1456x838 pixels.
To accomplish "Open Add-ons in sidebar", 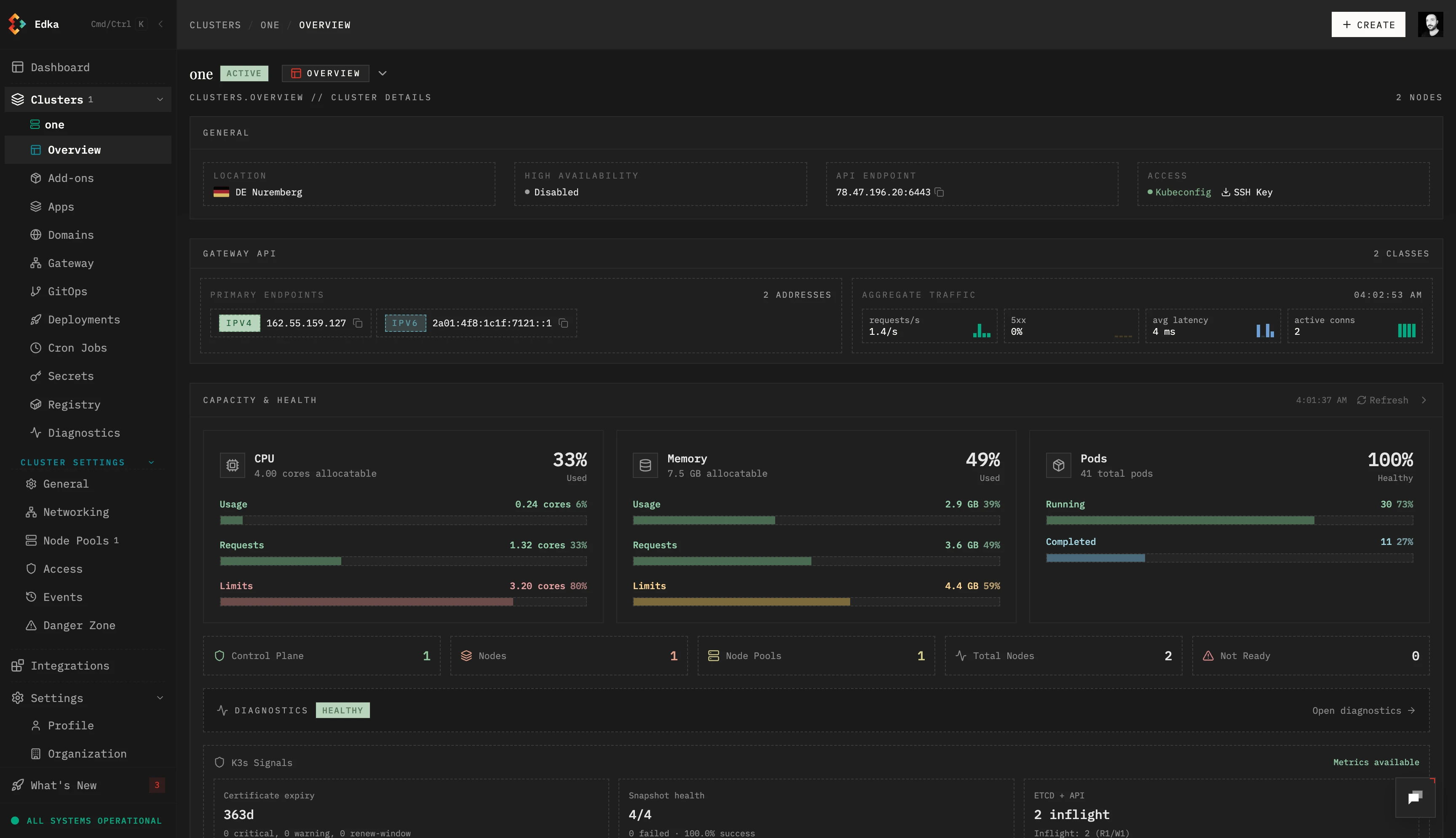I will pos(70,179).
